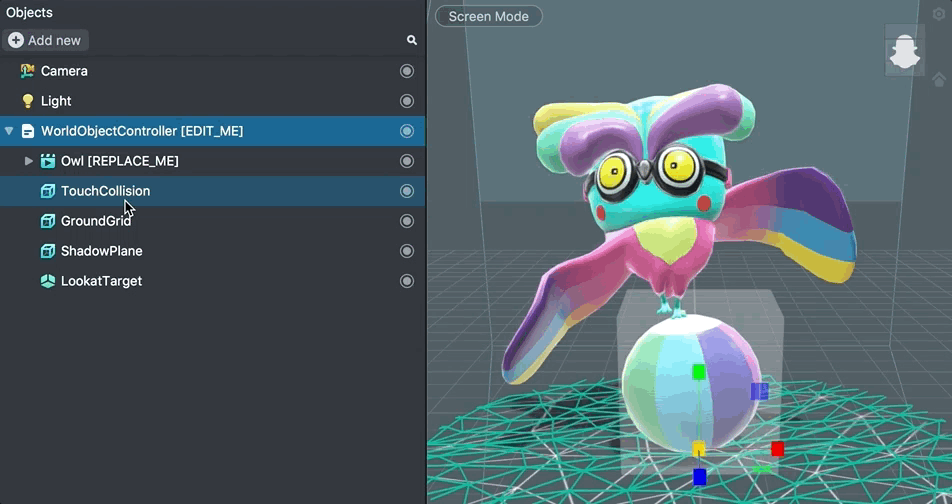Toggle visibility of the GroundGrid object

(x=407, y=221)
